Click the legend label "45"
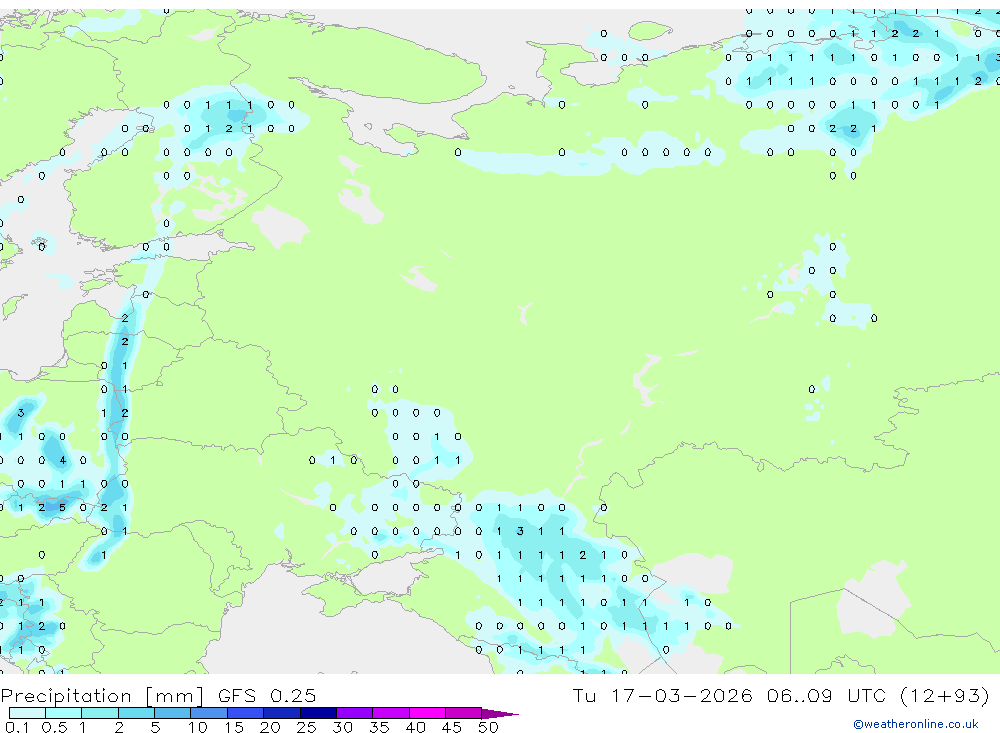Image resolution: width=1000 pixels, height=733 pixels. pos(452,727)
